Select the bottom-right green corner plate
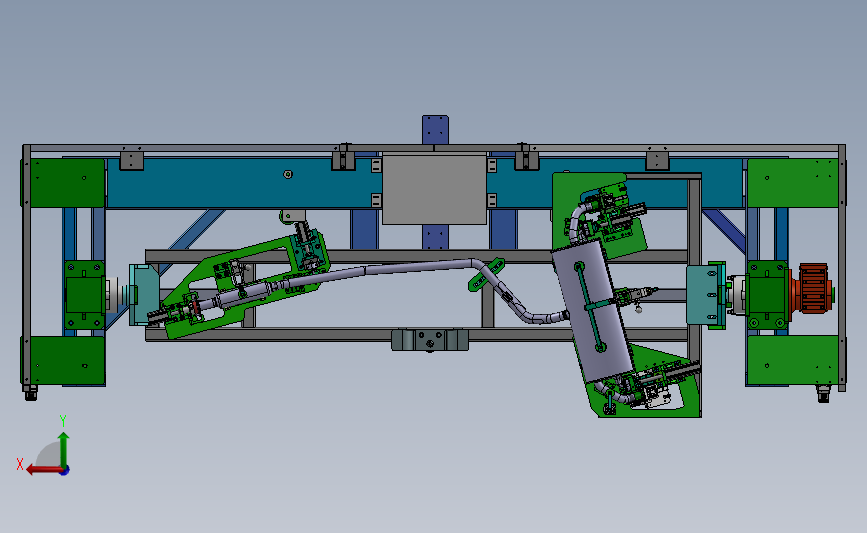The height and width of the screenshot is (533, 867). click(792, 360)
